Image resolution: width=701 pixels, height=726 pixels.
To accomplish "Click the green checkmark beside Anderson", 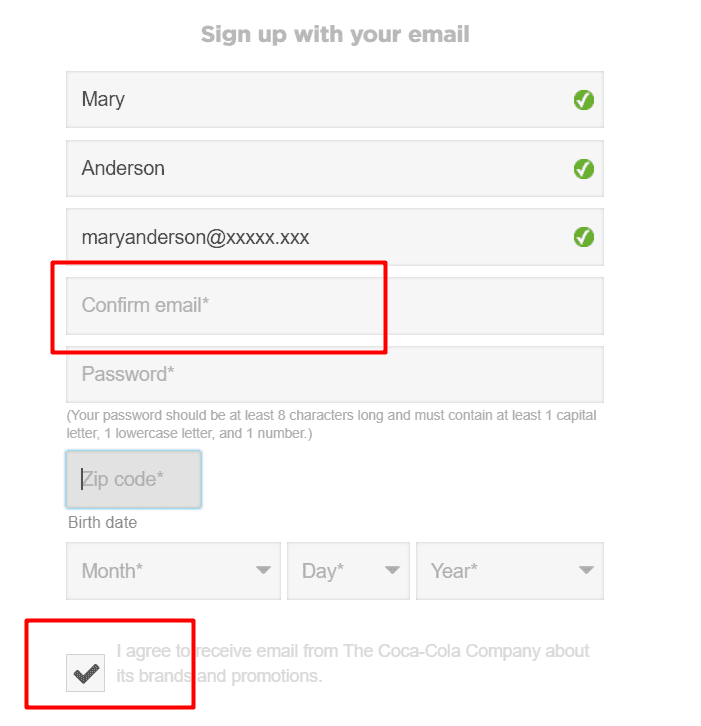I will 584,169.
